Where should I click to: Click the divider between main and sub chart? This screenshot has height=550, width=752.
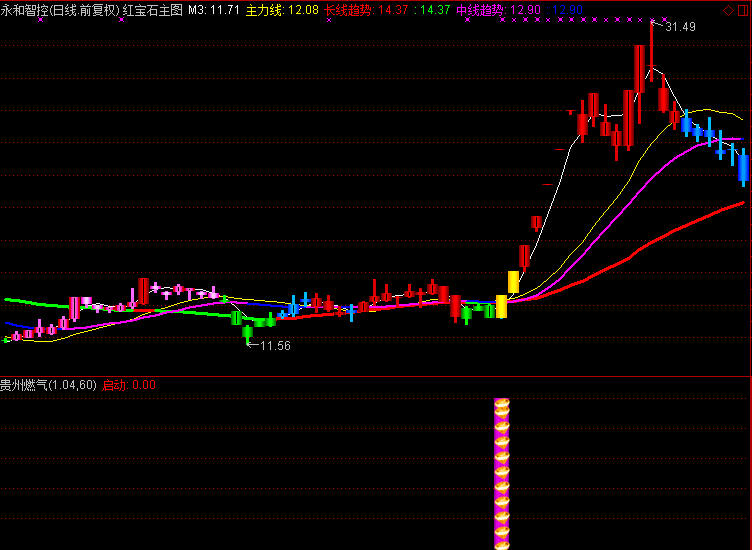coord(376,376)
